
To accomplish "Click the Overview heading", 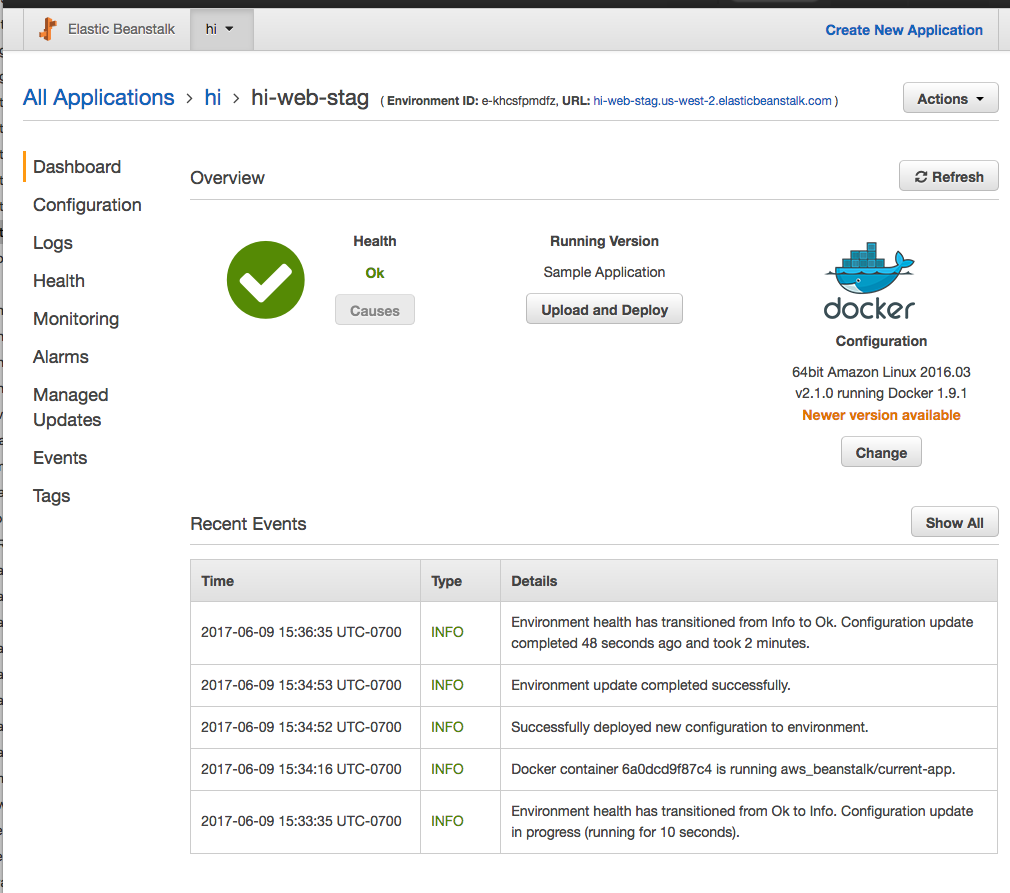I will click(x=227, y=178).
